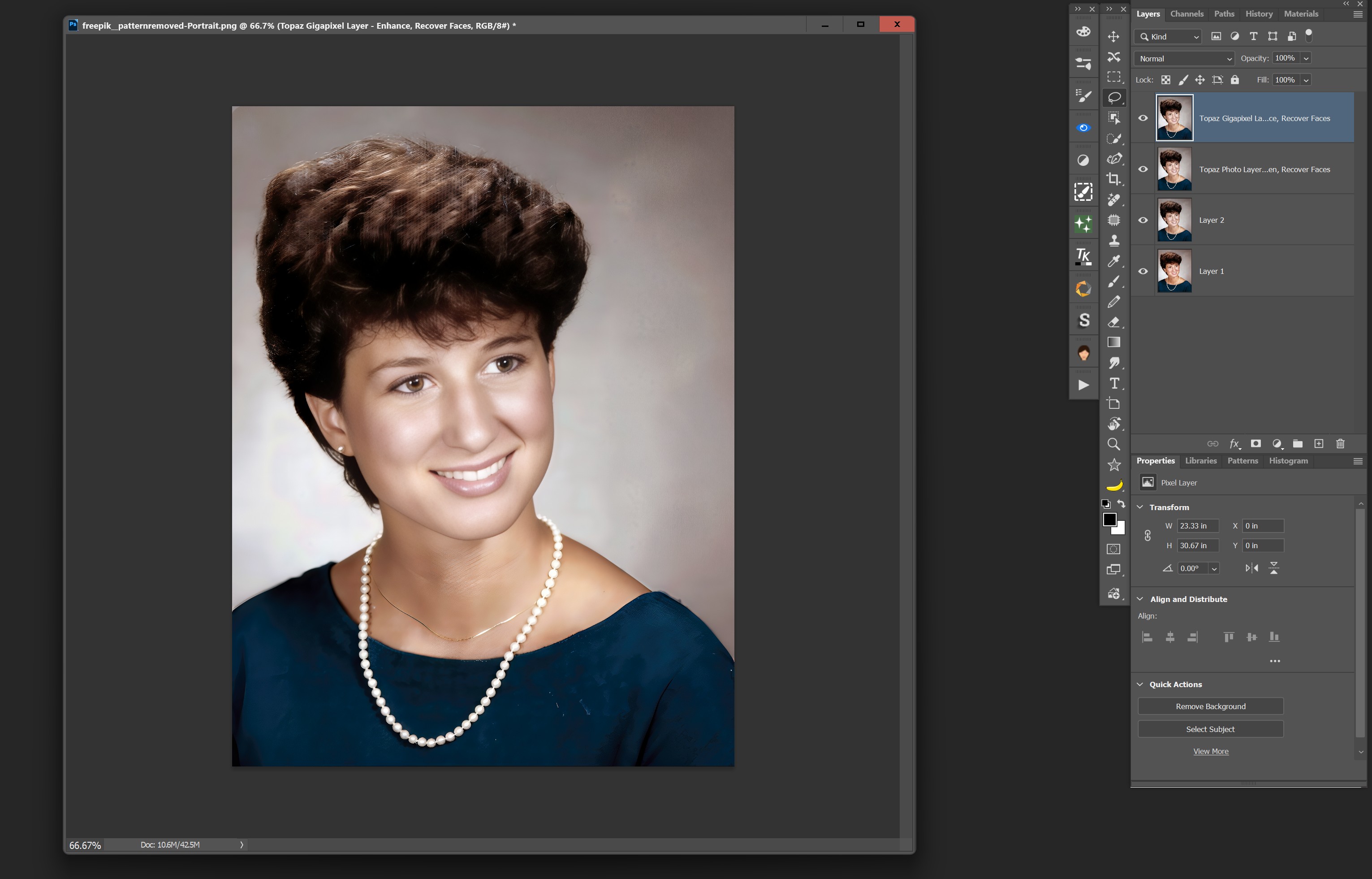Select the Crop tool
The height and width of the screenshot is (879, 1372).
1113,179
